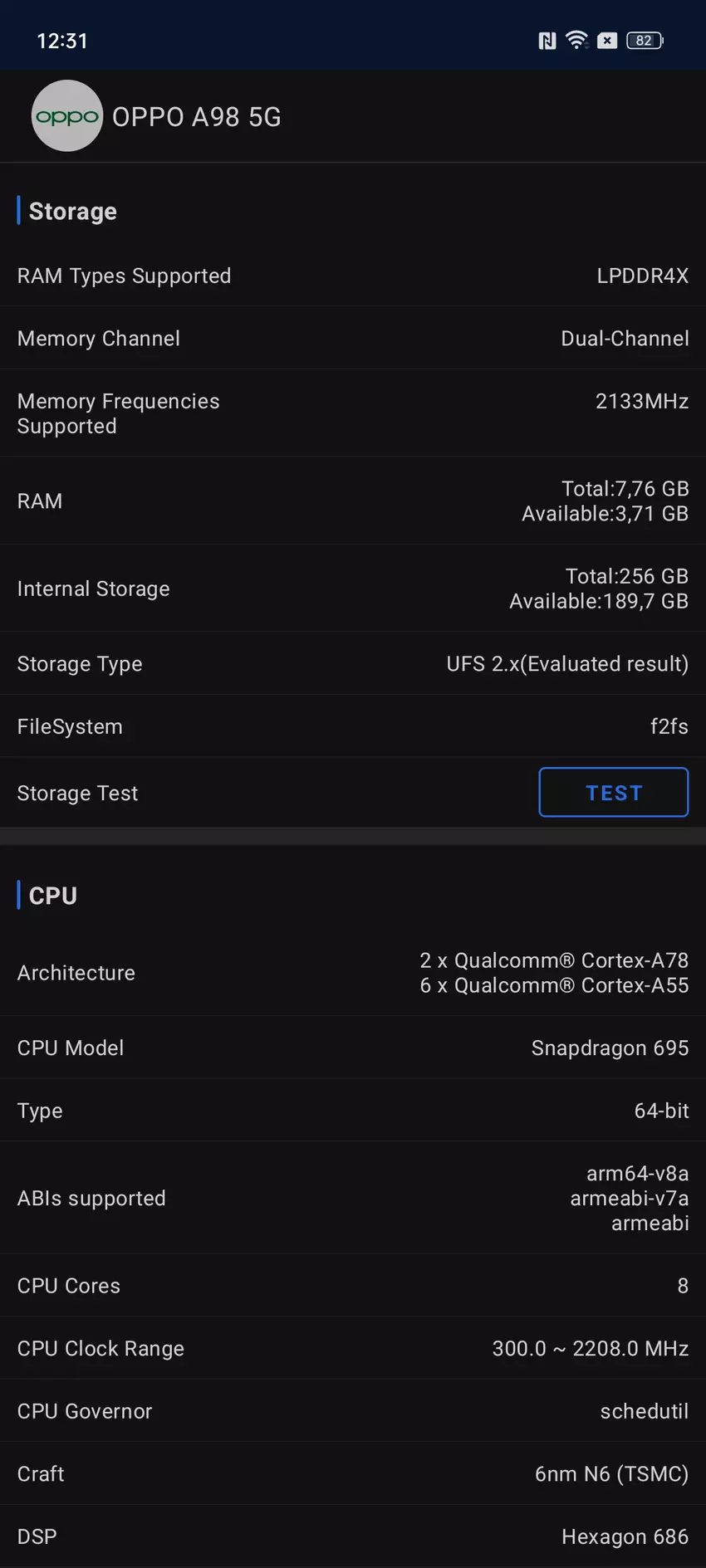Select the RAM Types Supported row
The width and height of the screenshot is (706, 1568).
(353, 276)
